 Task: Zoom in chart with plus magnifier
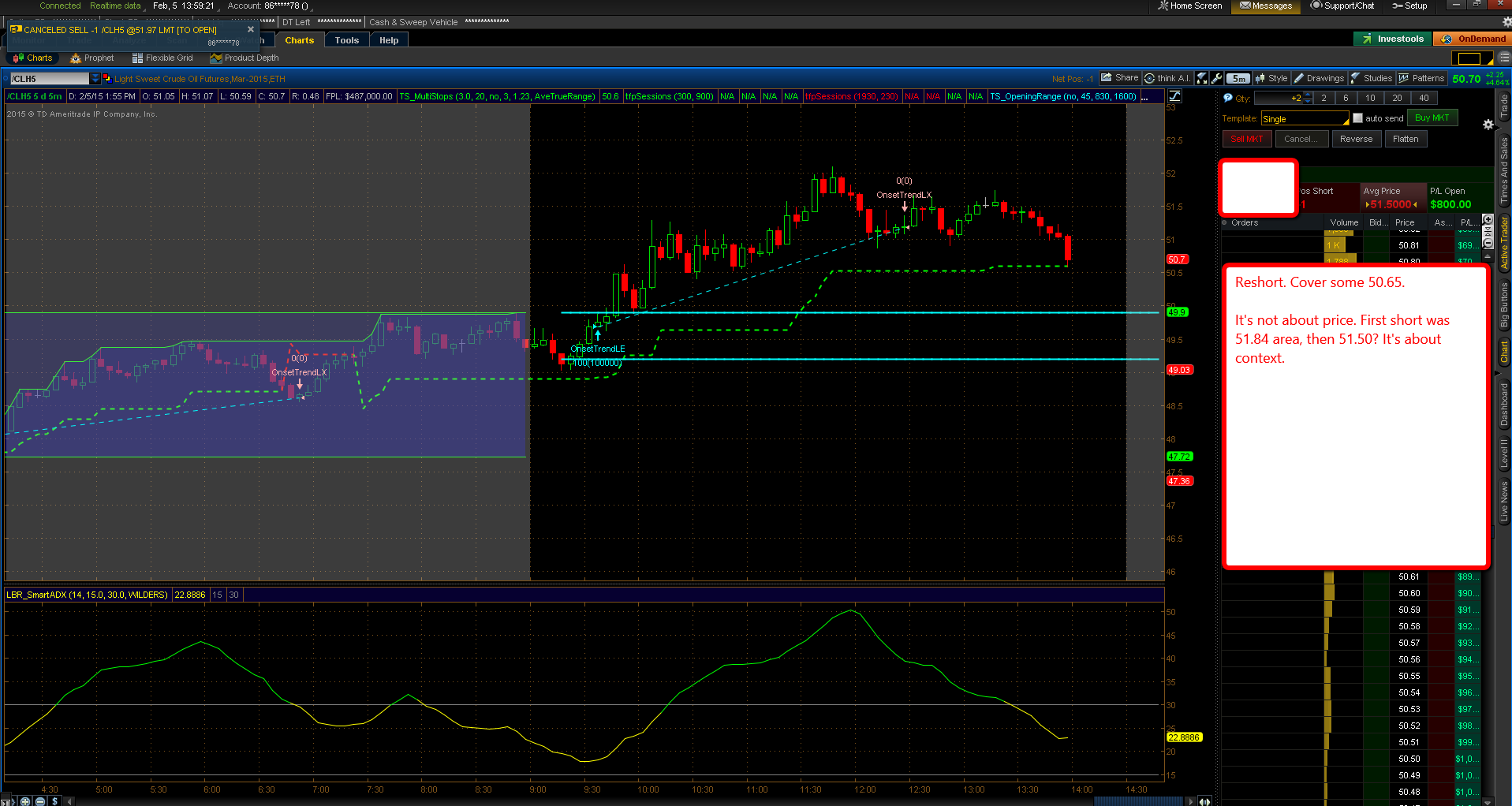pyautogui.click(x=25, y=801)
